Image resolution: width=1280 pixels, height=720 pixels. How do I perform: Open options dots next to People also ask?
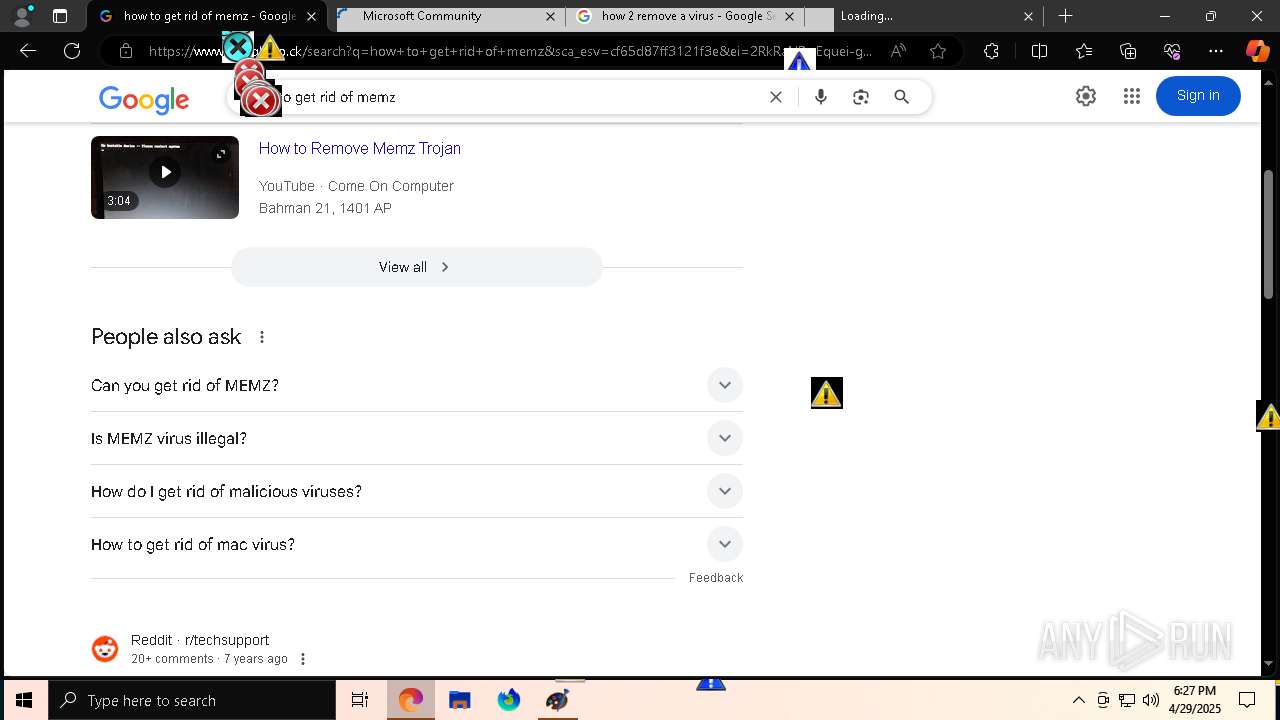coord(262,337)
